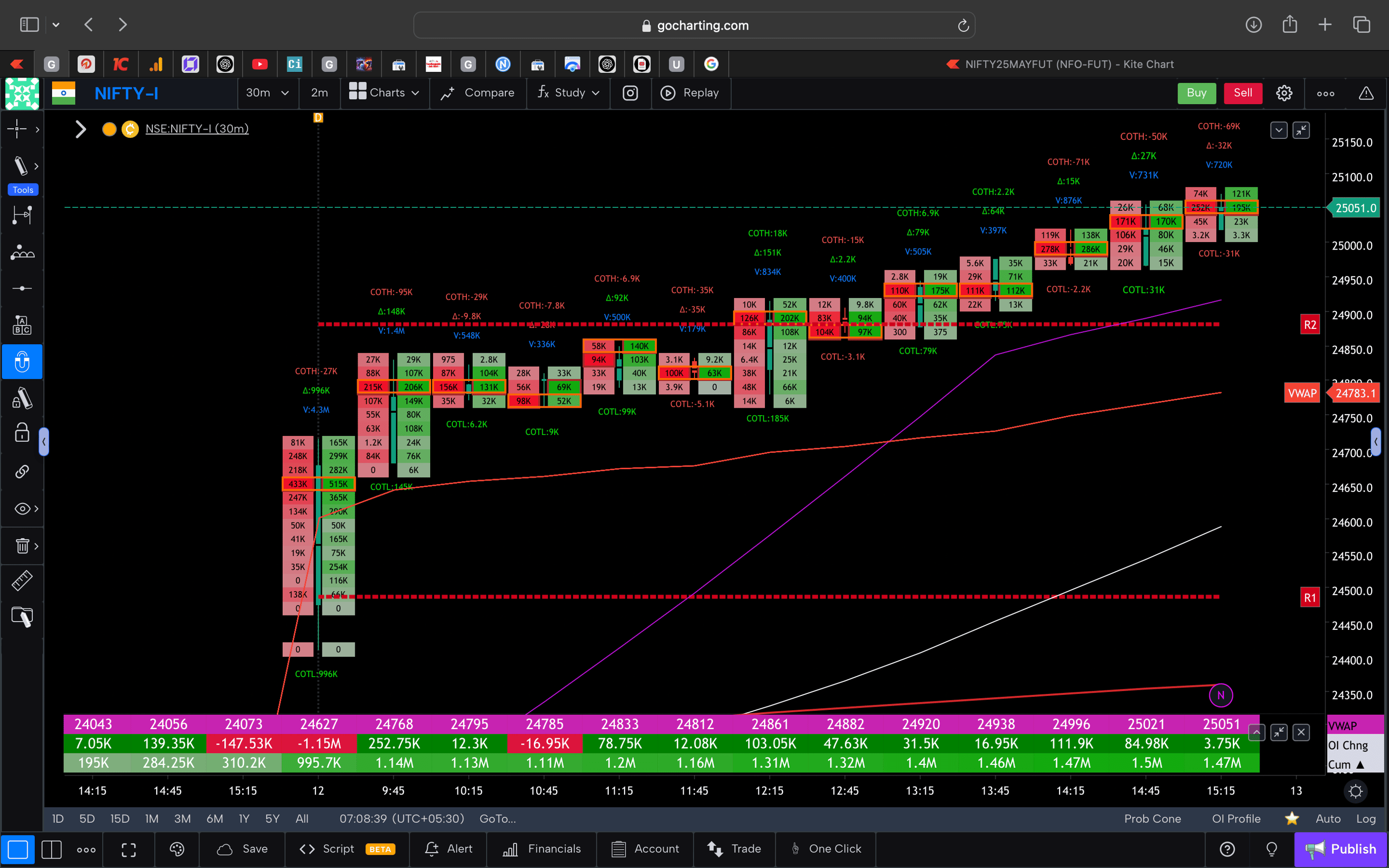Open the 30m timeframe dropdown
This screenshot has height=868, width=1389.
coord(267,92)
